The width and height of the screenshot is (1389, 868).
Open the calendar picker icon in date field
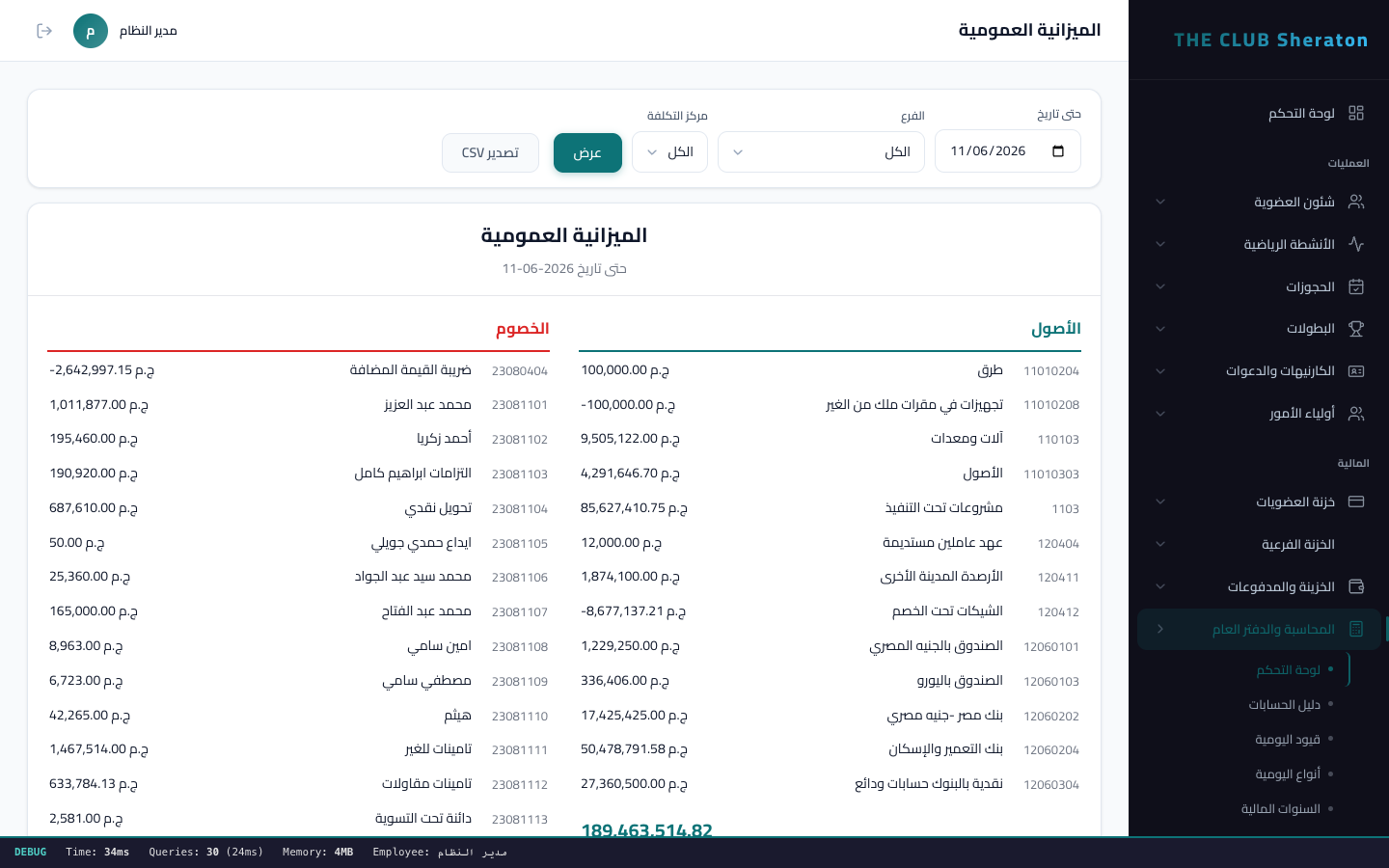[x=1058, y=151]
